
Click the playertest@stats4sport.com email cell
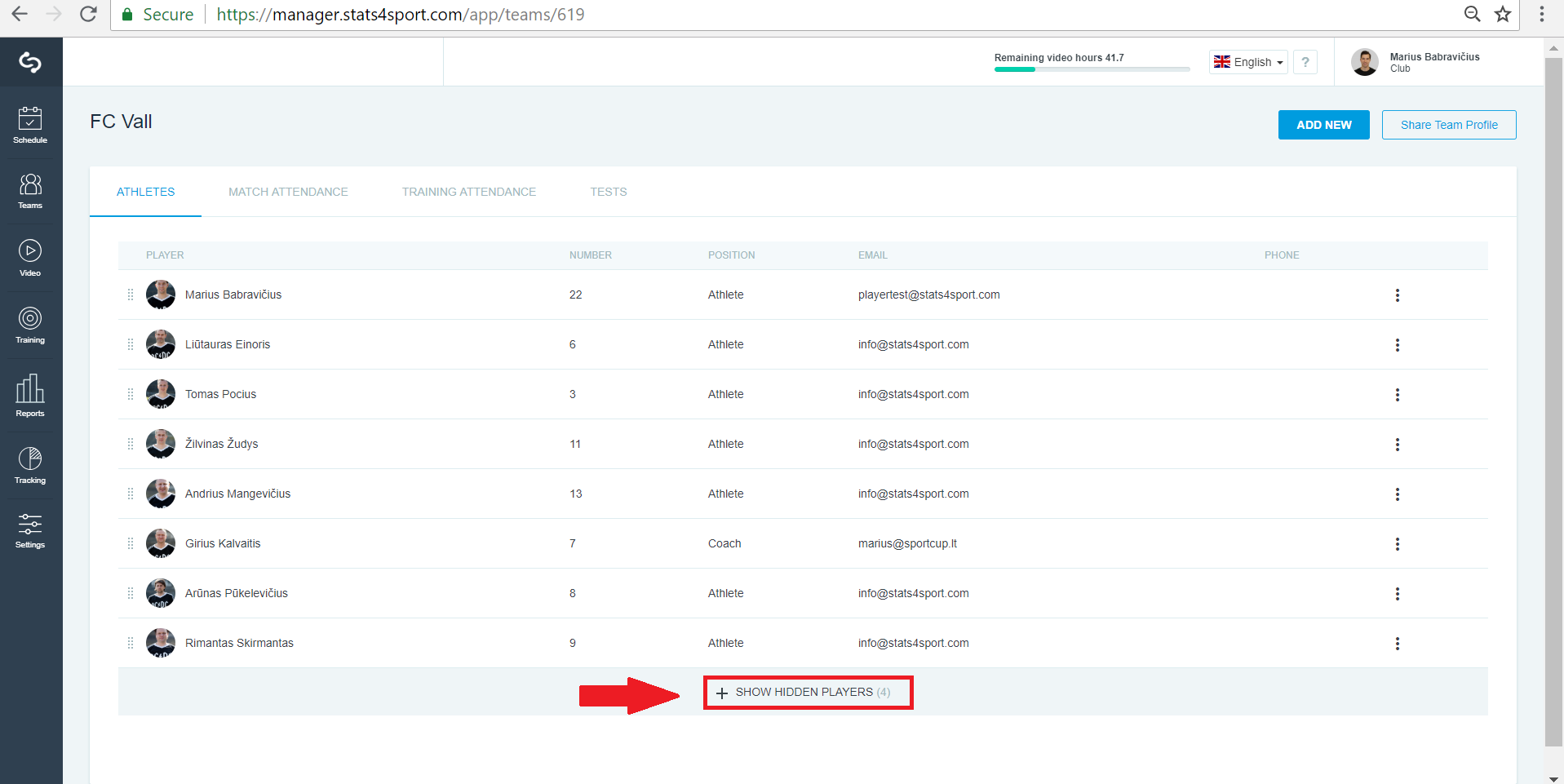click(x=928, y=295)
